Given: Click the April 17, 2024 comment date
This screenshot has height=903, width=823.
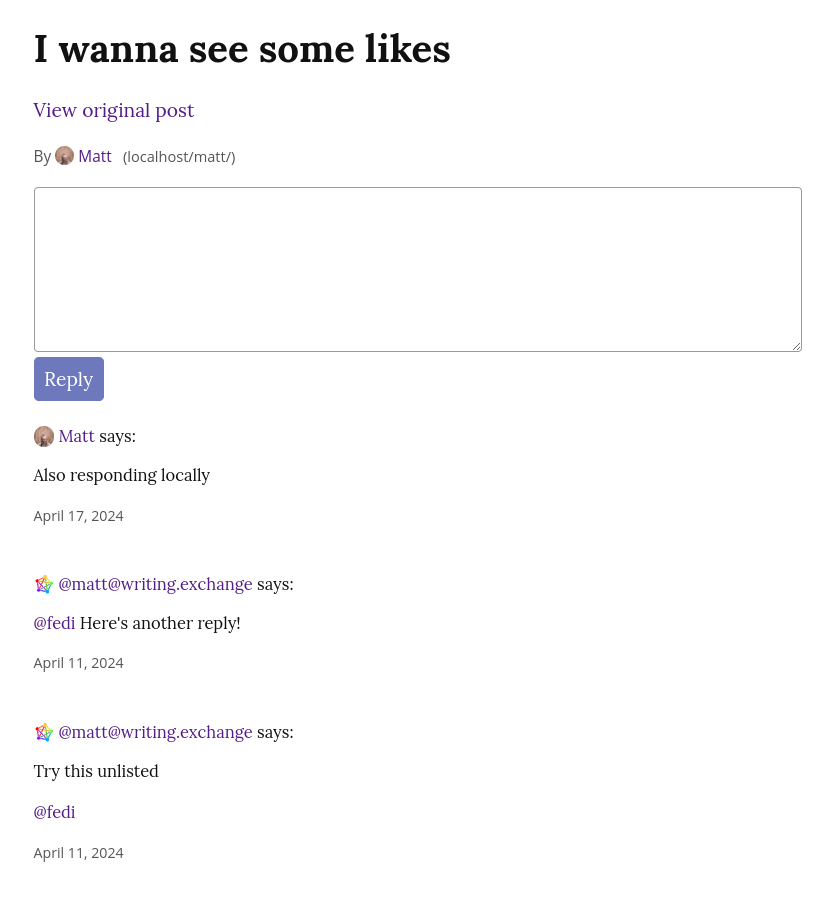Looking at the screenshot, I should pyautogui.click(x=78, y=516).
